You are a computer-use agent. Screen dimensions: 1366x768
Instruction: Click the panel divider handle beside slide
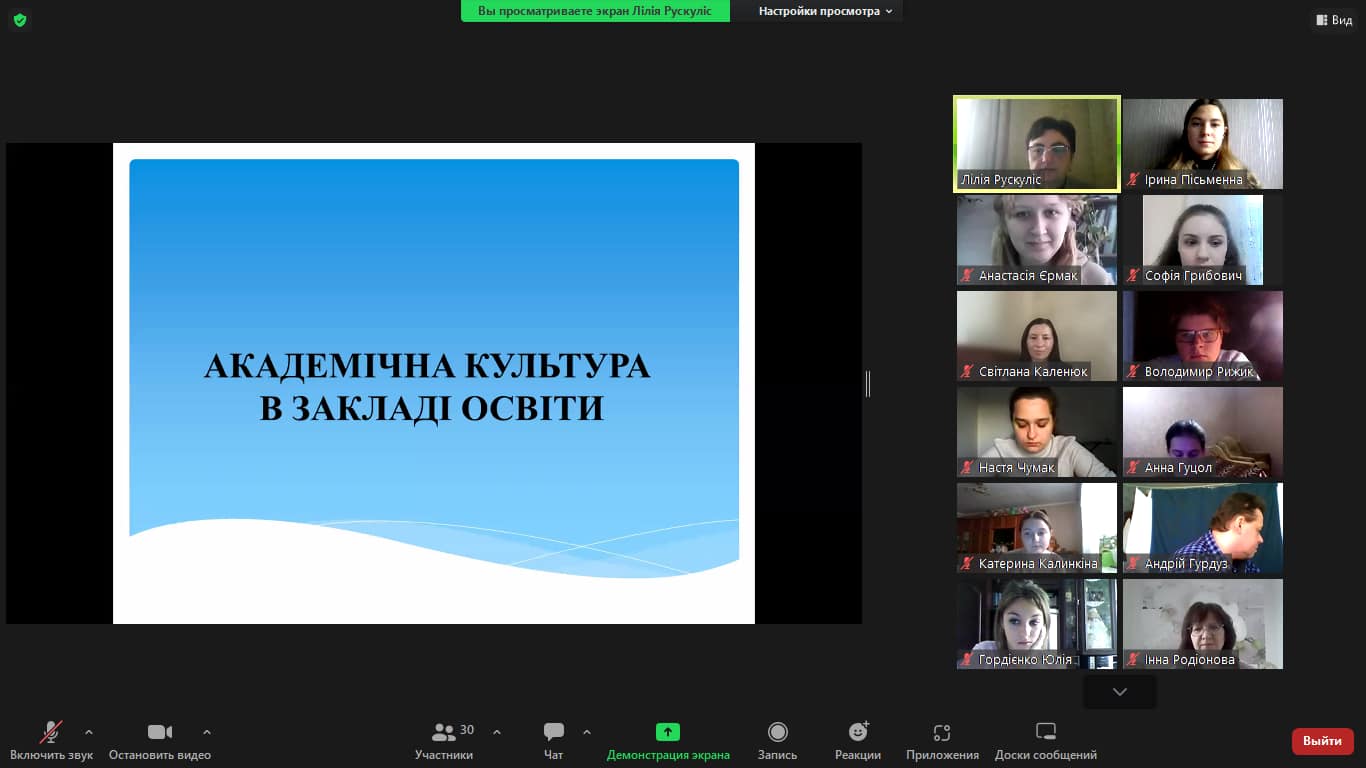pyautogui.click(x=868, y=383)
